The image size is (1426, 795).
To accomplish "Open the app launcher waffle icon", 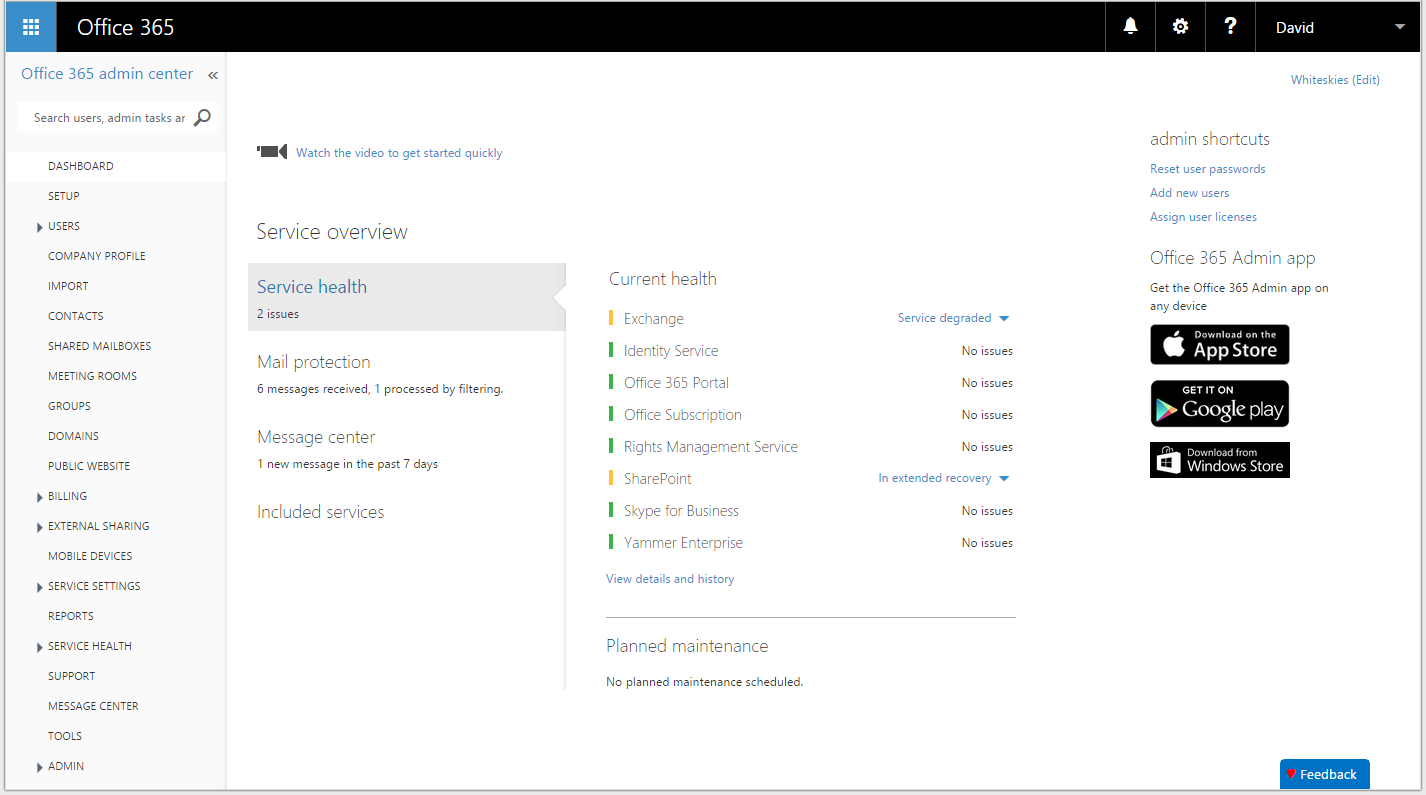I will coord(31,27).
